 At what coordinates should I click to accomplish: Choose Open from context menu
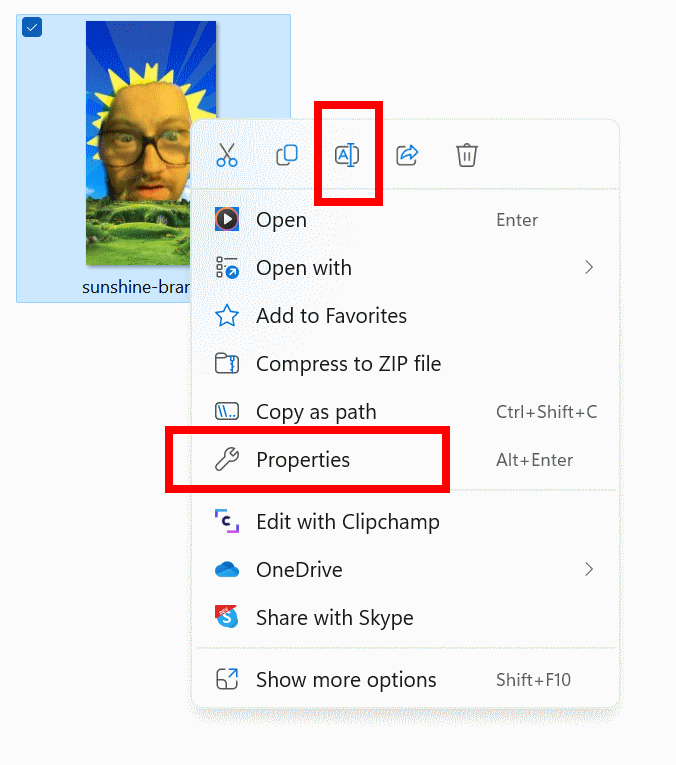click(x=405, y=220)
